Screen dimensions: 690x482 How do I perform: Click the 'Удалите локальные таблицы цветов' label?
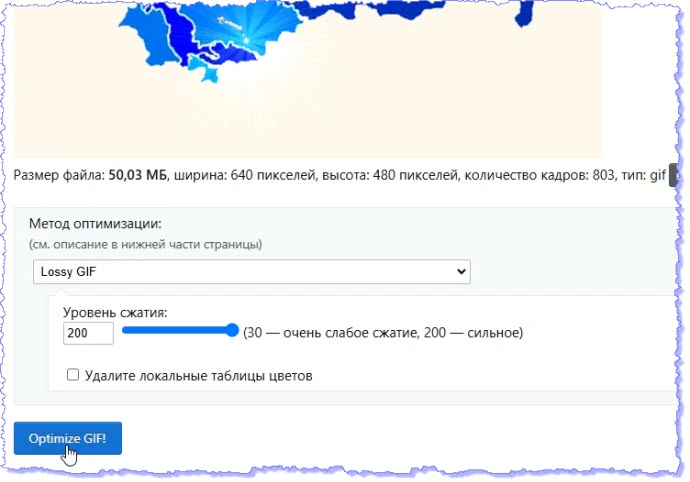pos(199,376)
